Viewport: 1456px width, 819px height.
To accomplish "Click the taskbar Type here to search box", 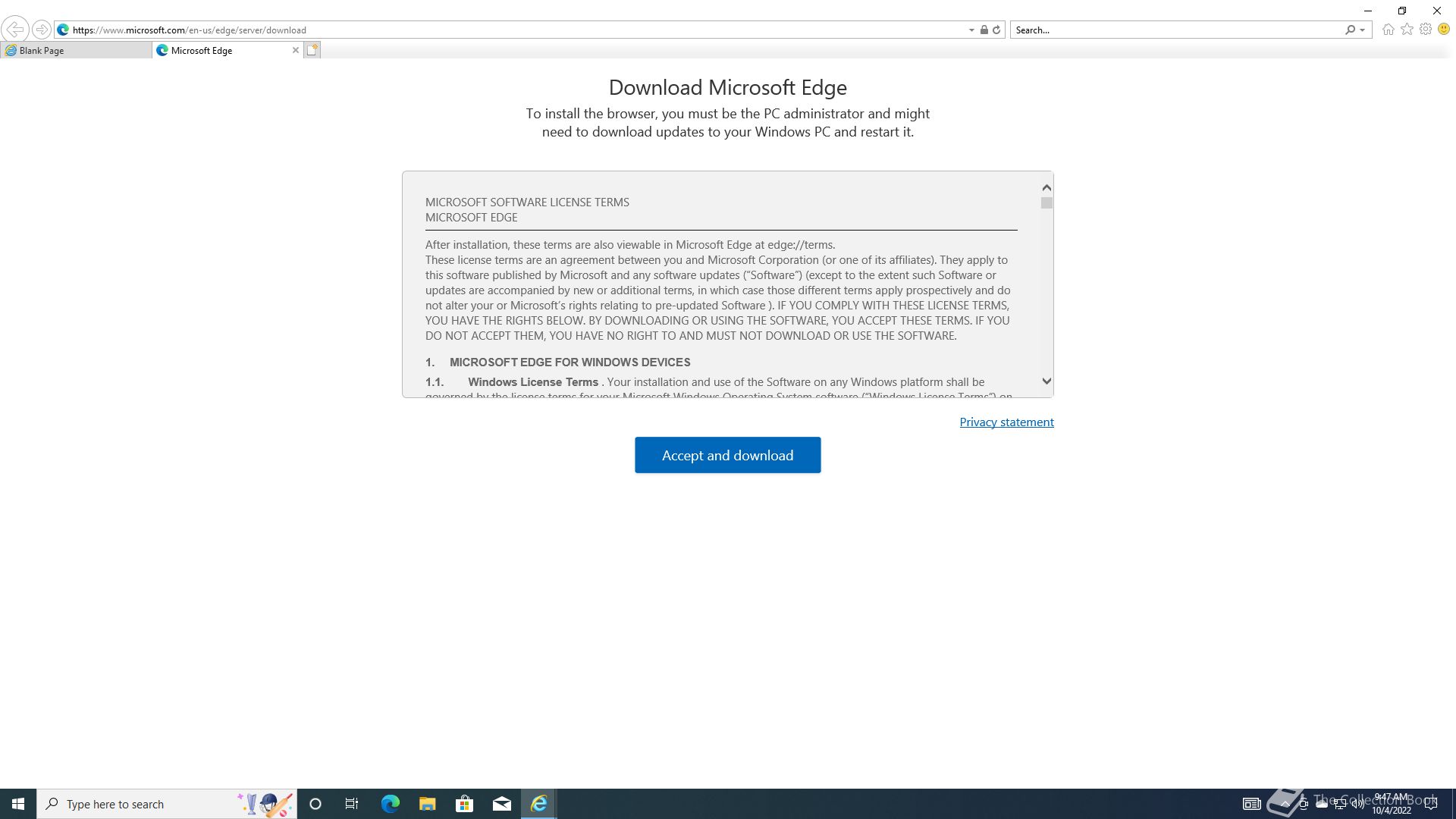I will [167, 804].
